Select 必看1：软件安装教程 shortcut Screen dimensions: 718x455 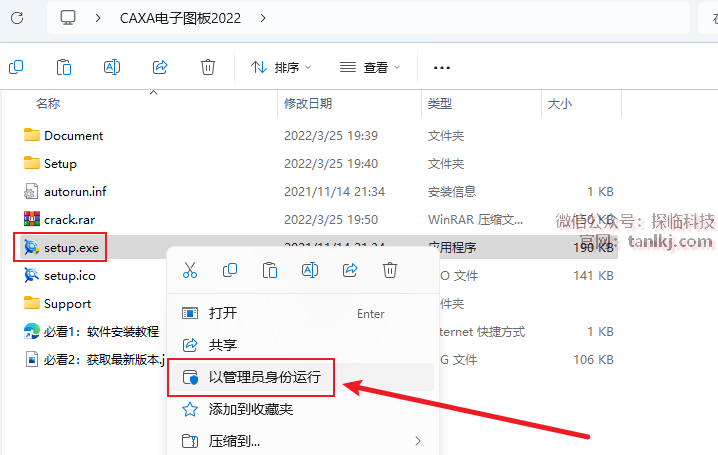click(101, 332)
